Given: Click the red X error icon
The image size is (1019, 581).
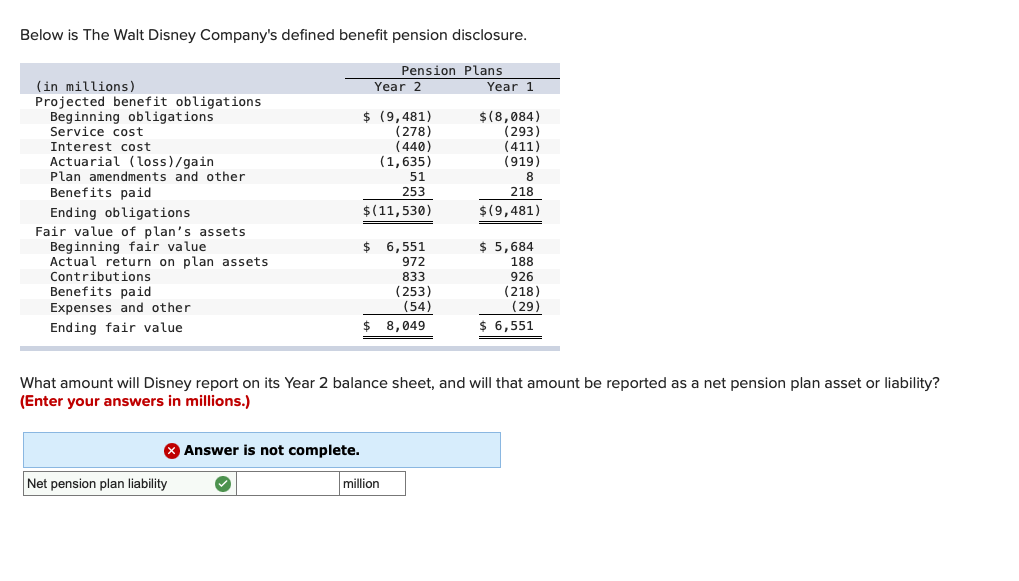Looking at the screenshot, I should pyautogui.click(x=170, y=450).
